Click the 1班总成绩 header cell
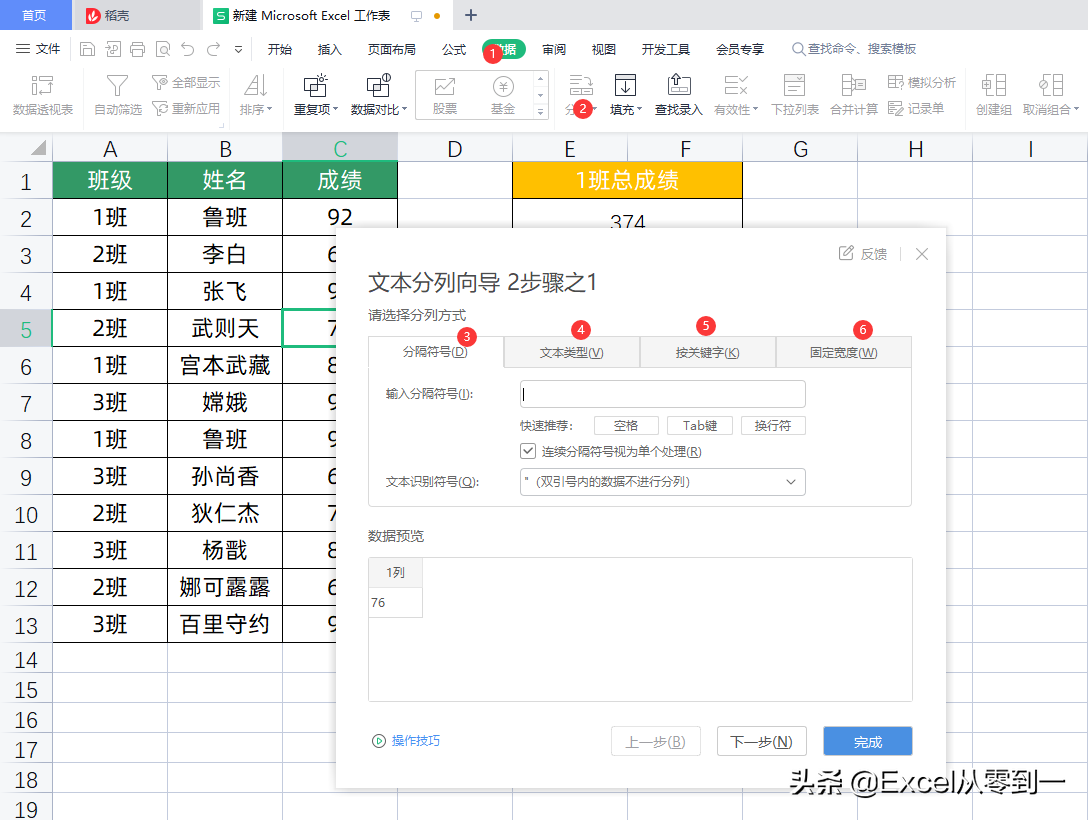 click(627, 180)
